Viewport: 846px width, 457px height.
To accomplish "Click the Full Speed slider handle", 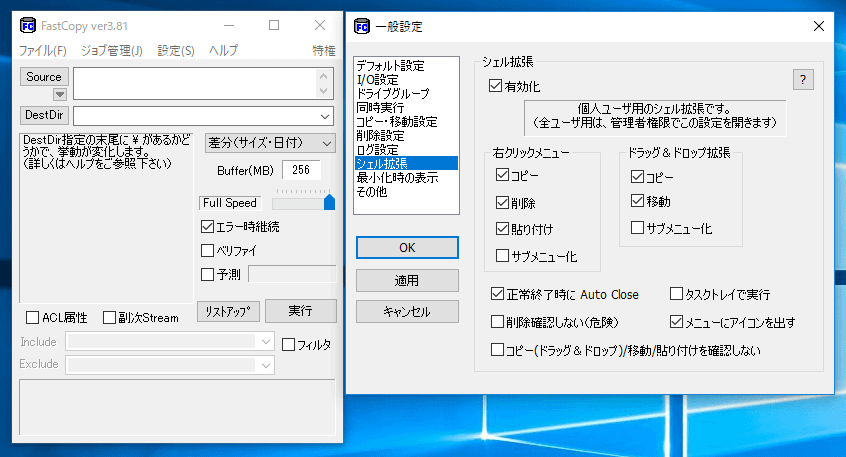I will pos(329,203).
